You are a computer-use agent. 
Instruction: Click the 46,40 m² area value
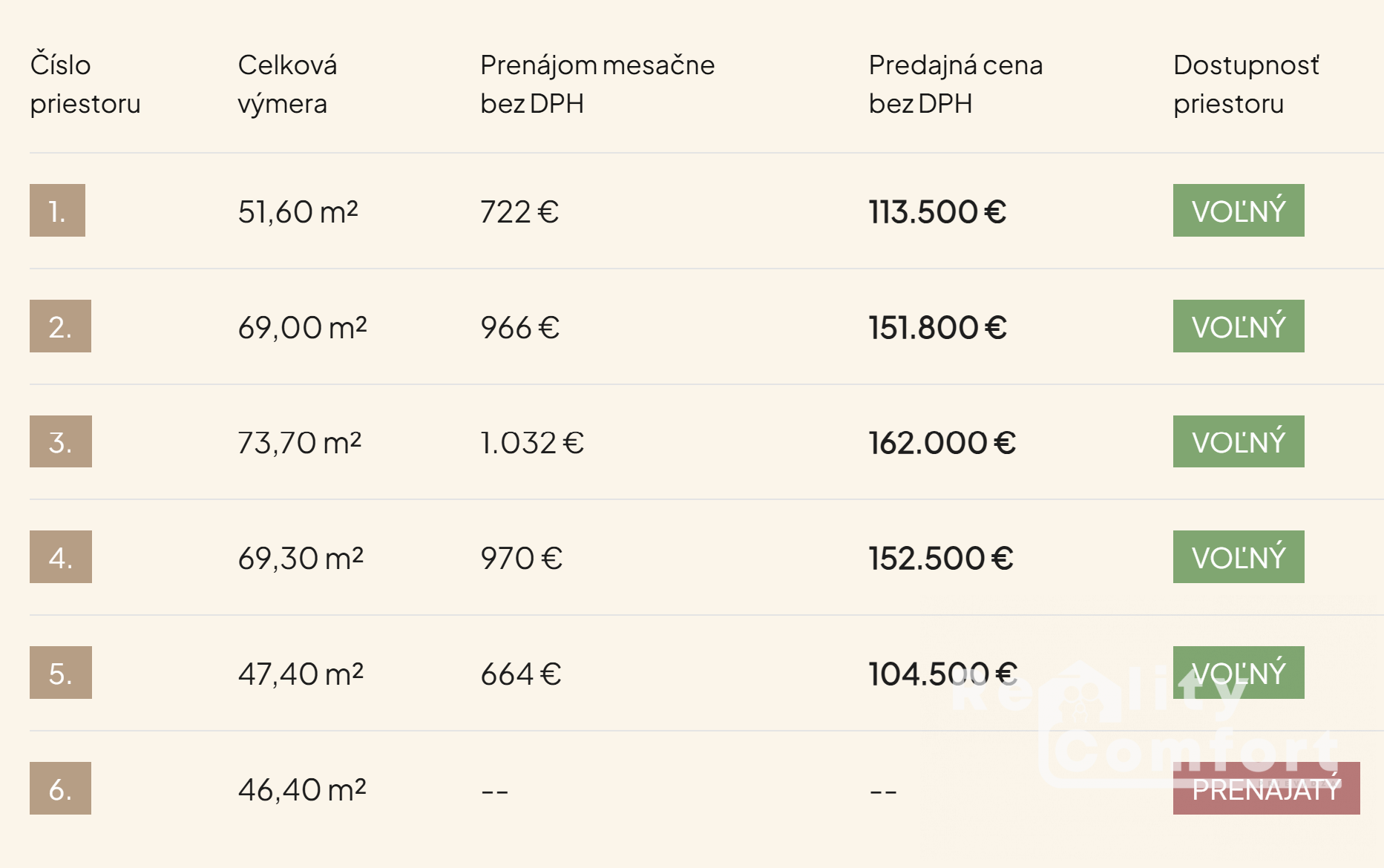point(302,789)
